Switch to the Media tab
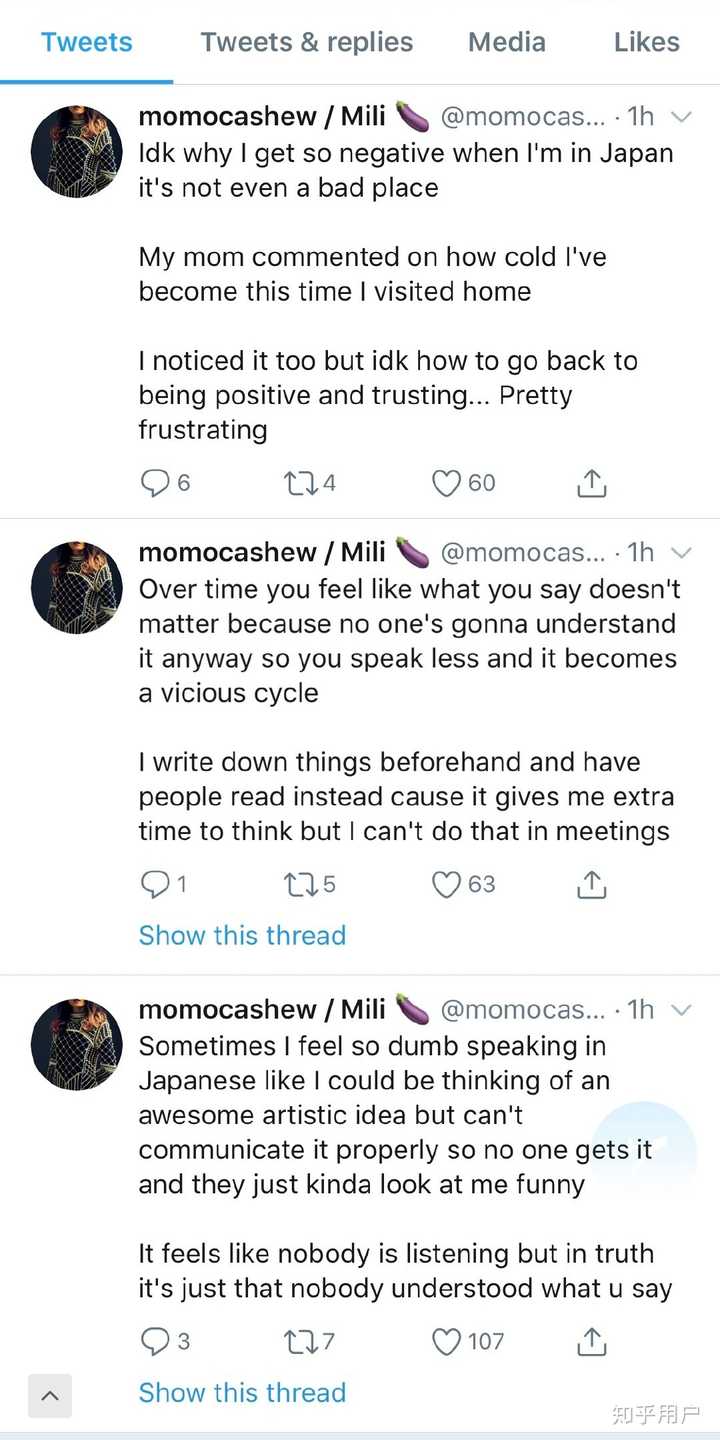Image resolution: width=720 pixels, height=1440 pixels. pos(507,42)
